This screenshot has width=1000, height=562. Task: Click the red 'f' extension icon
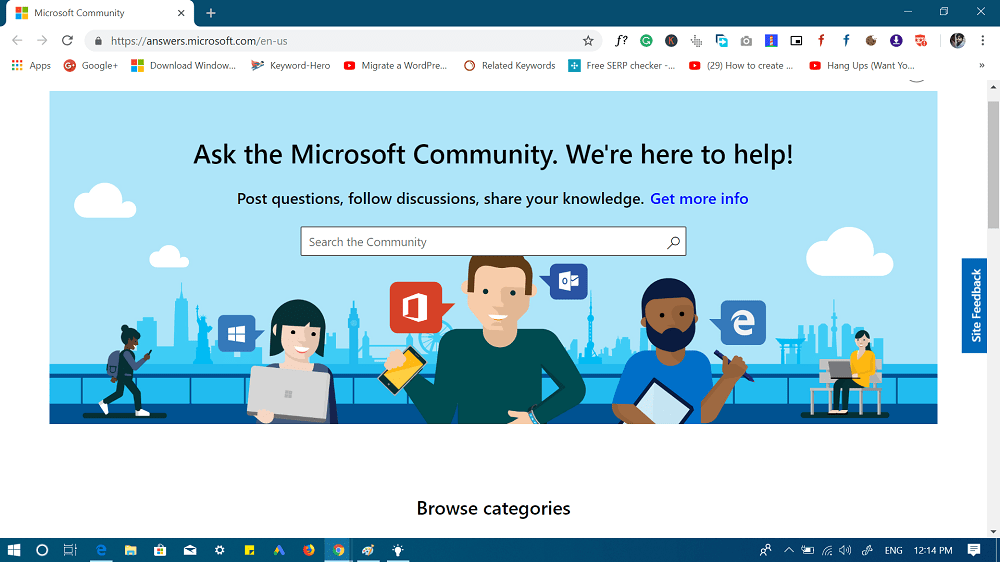click(821, 41)
